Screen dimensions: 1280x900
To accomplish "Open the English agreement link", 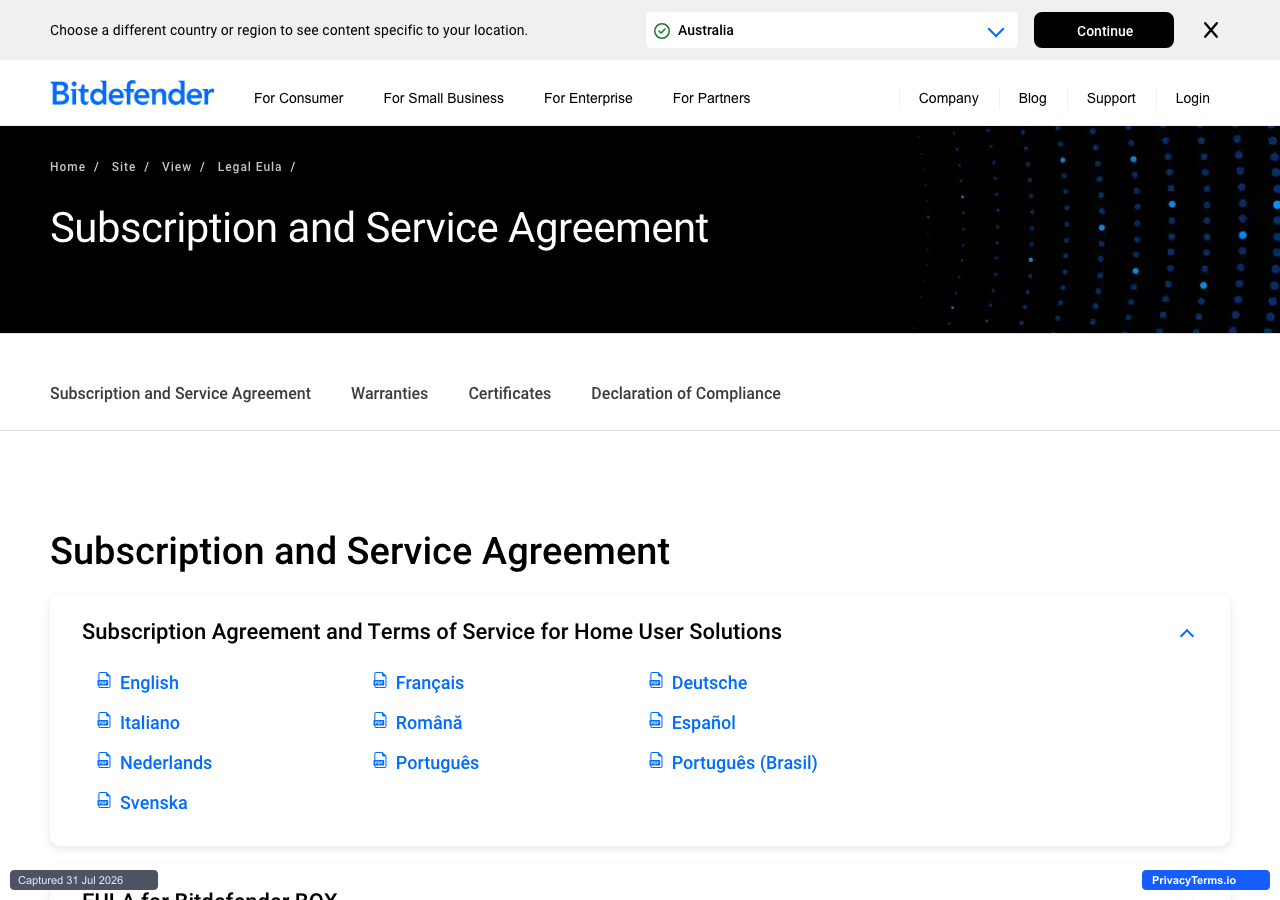I will point(149,683).
